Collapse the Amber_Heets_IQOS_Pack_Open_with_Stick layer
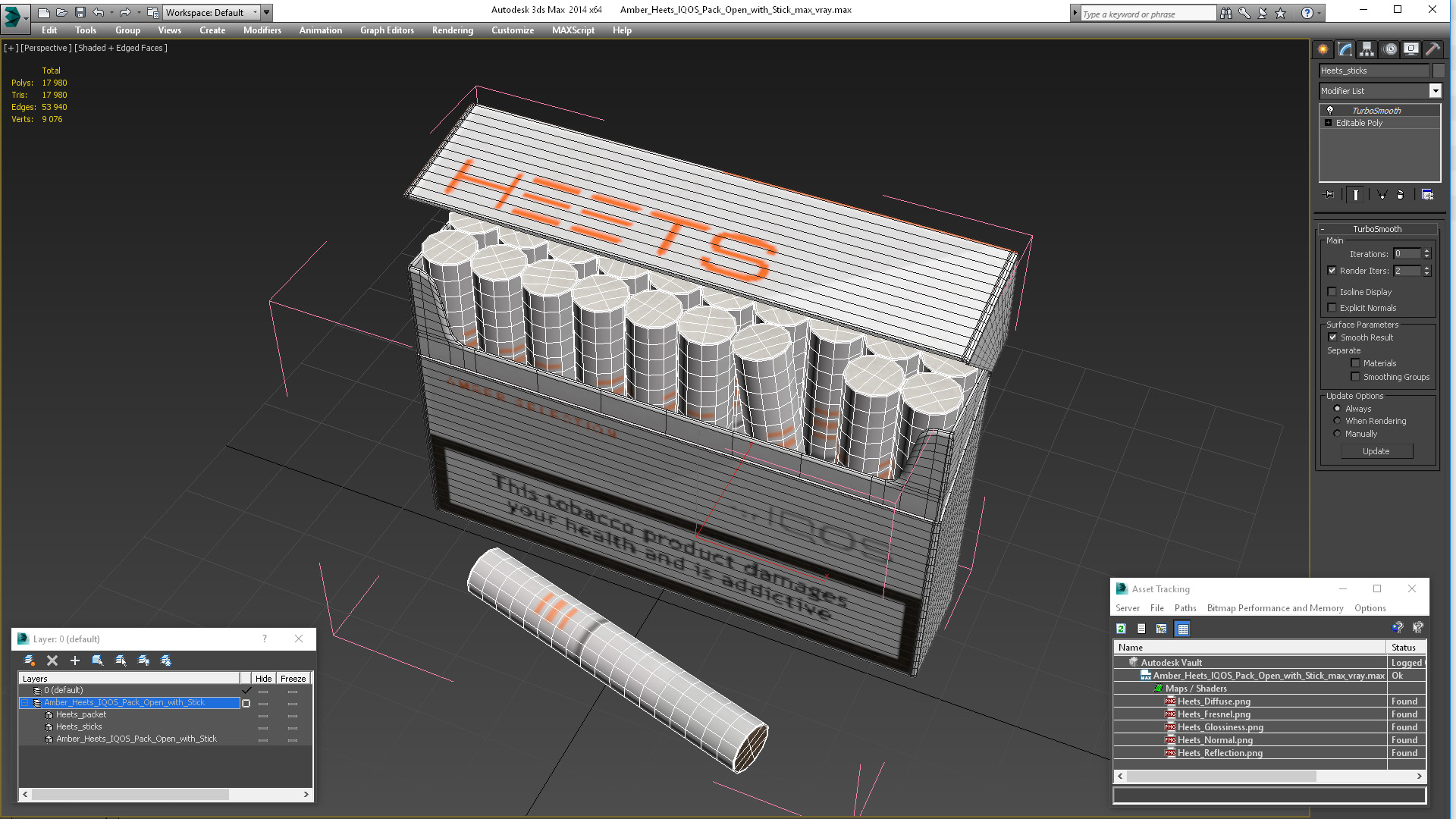Viewport: 1456px width, 819px height. coord(24,703)
